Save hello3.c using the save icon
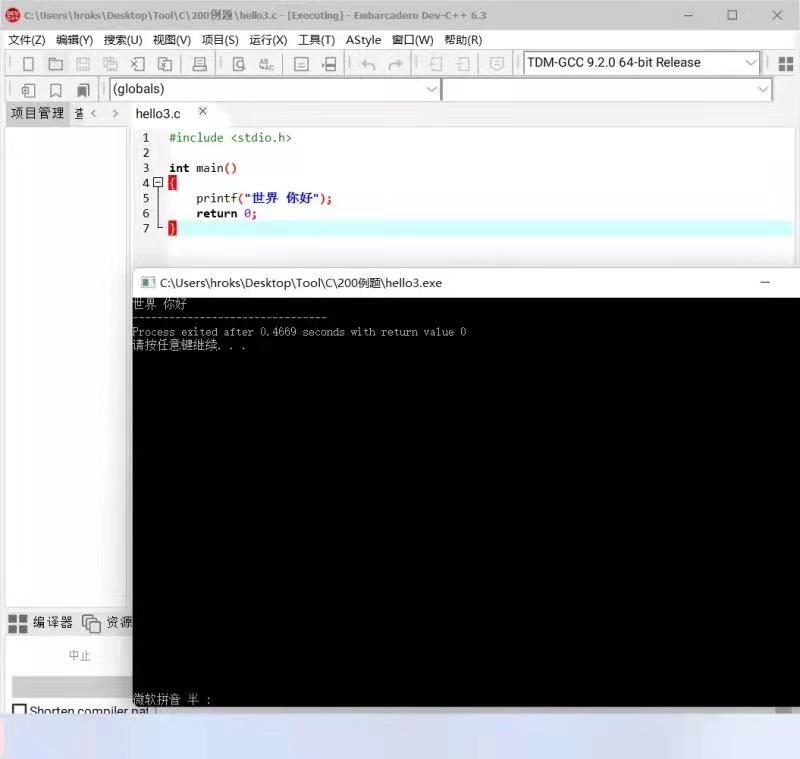 coord(83,63)
